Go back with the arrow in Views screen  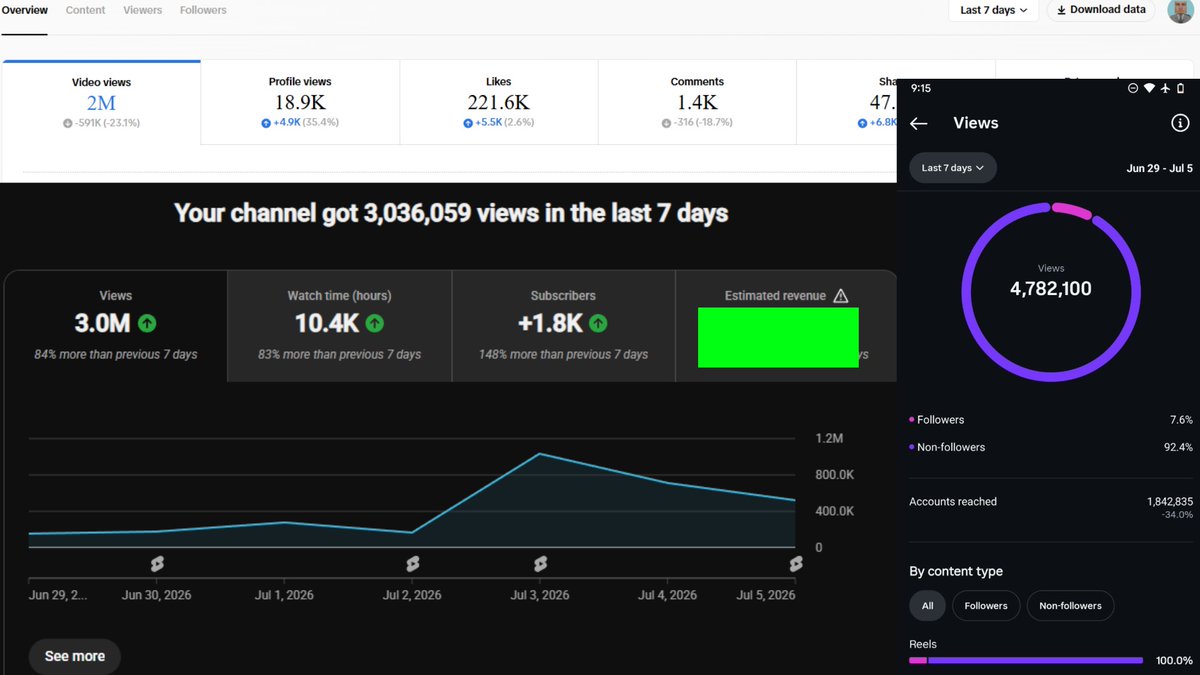(919, 123)
